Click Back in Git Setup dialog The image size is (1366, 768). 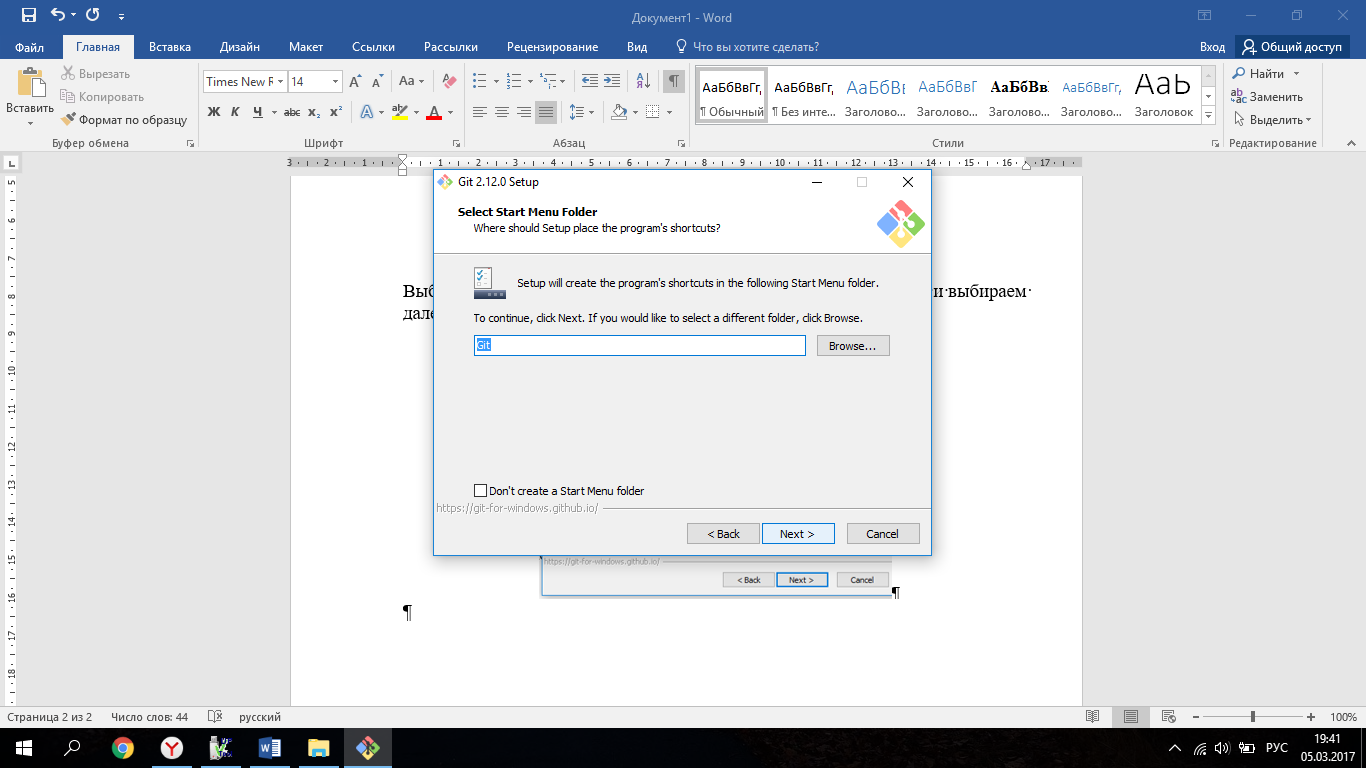tap(723, 534)
